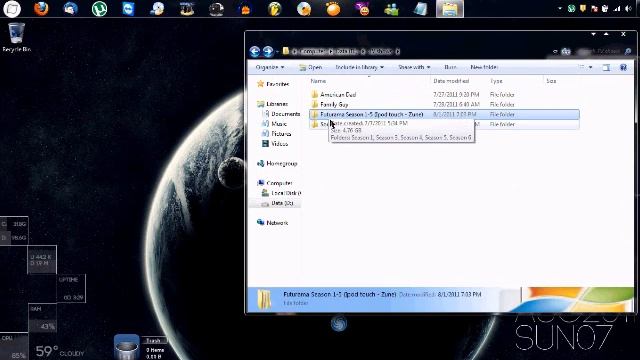Image resolution: width=640 pixels, height=360 pixels.
Task: Select Futurama Season 1-5 folder row
Action: pos(444,114)
